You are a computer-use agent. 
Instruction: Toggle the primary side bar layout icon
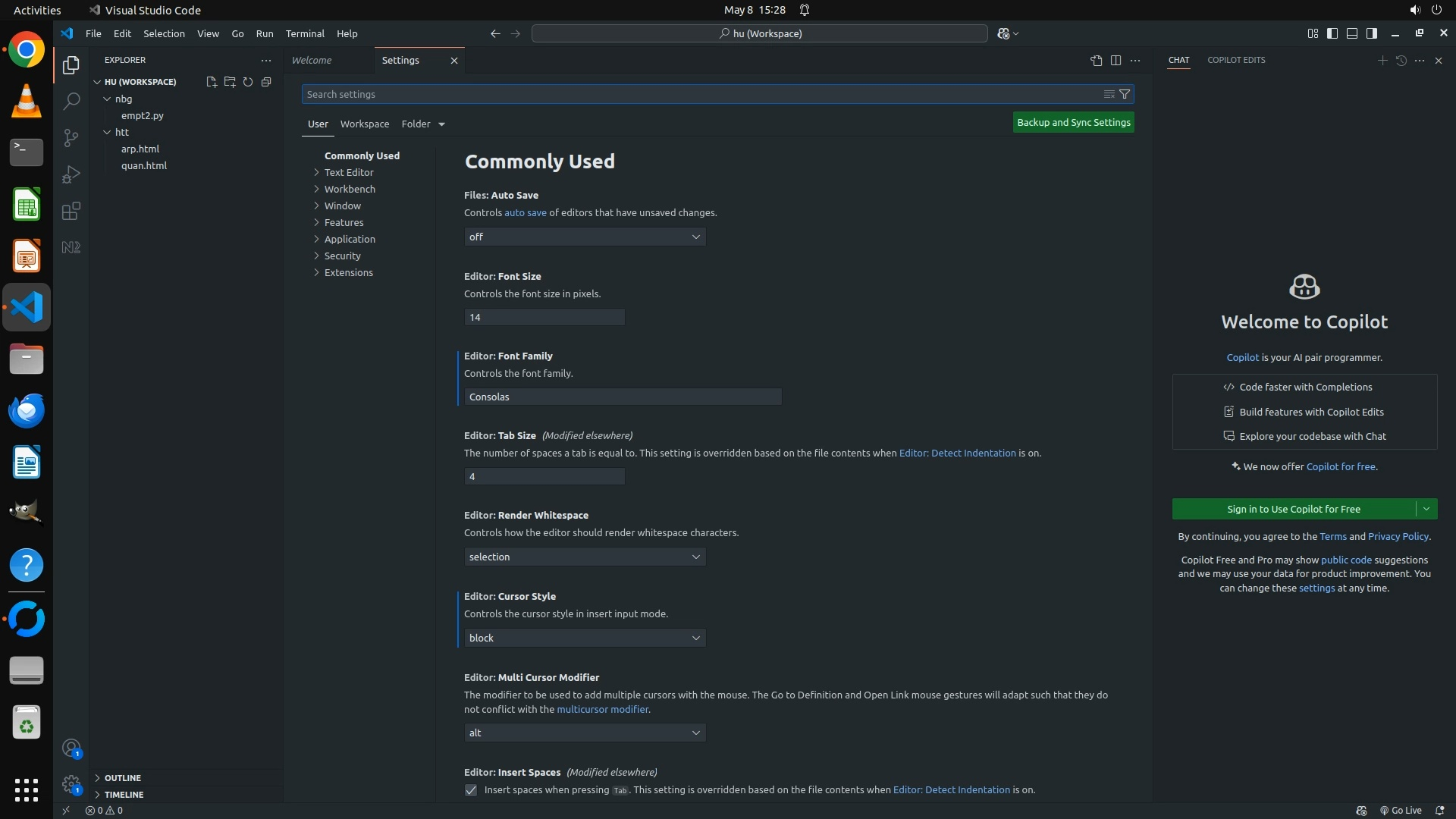click(1332, 33)
